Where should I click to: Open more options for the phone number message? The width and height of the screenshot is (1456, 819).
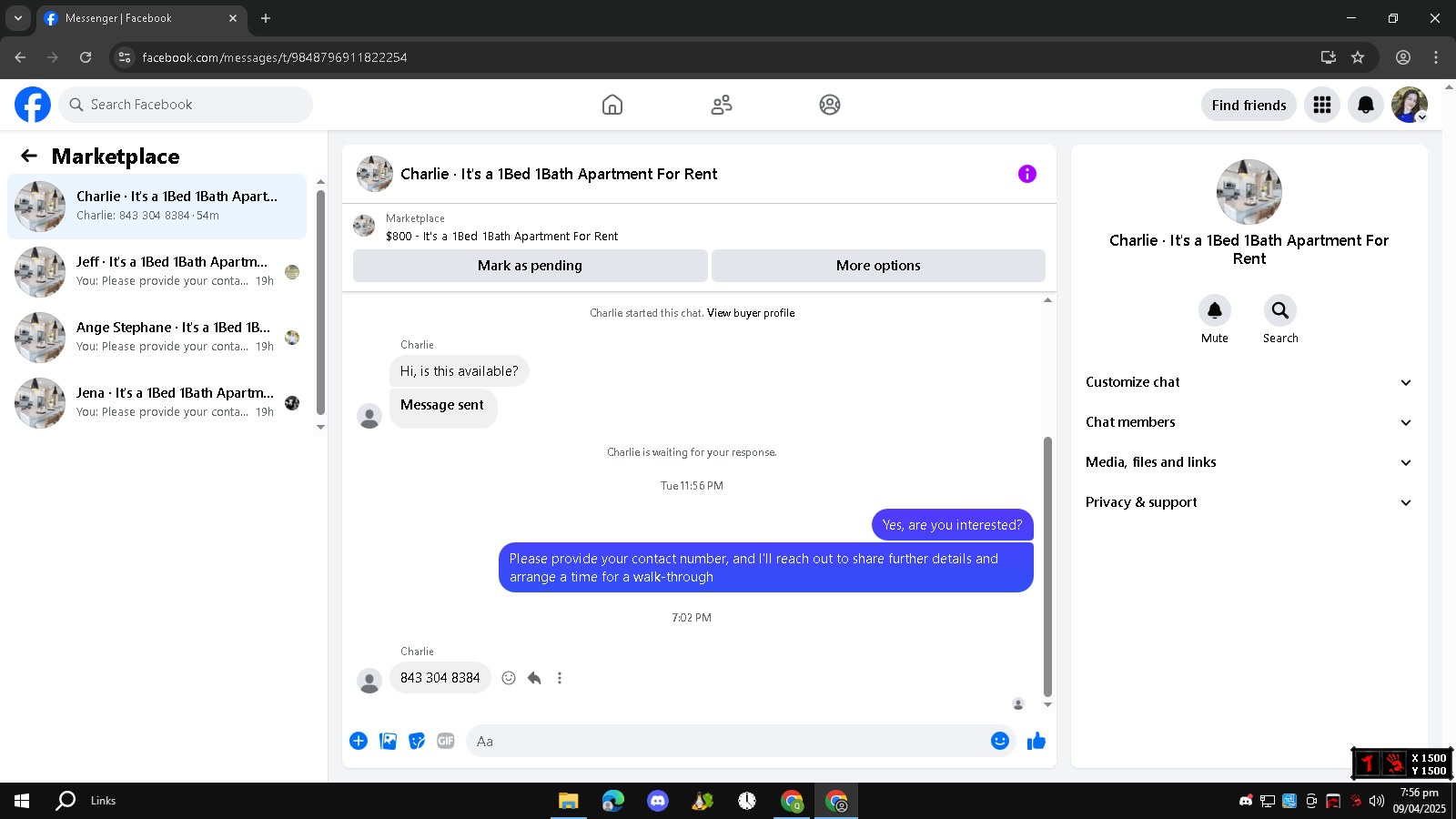pos(560,678)
